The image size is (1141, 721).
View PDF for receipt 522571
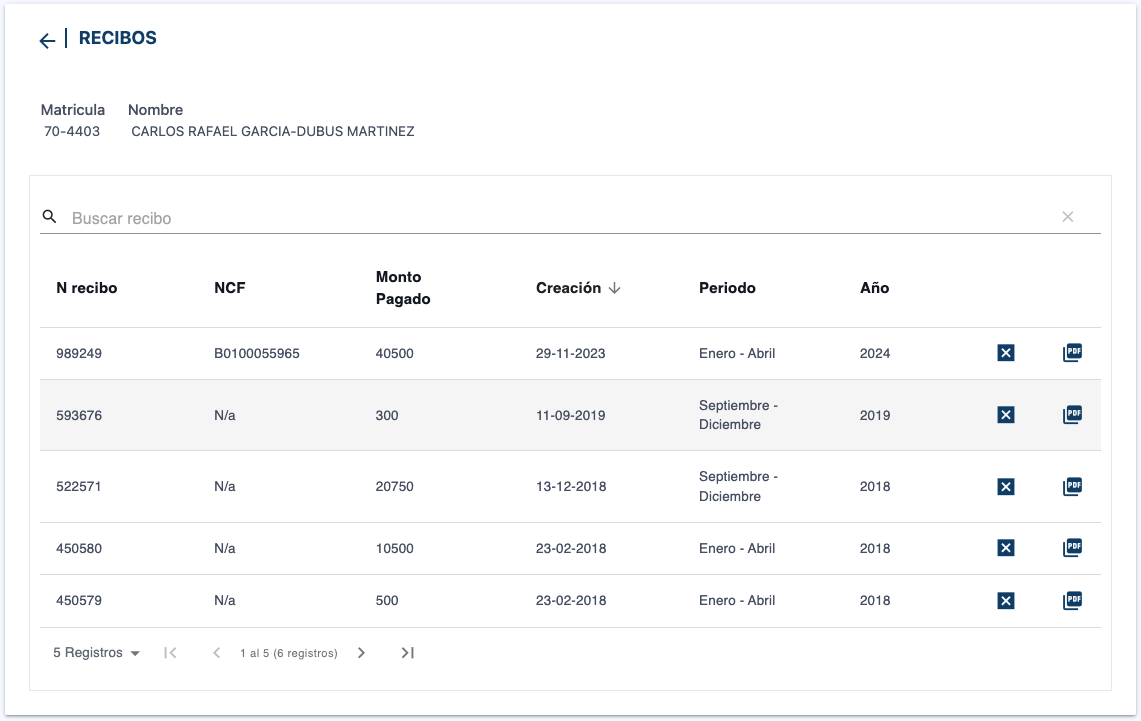pyautogui.click(x=1072, y=487)
